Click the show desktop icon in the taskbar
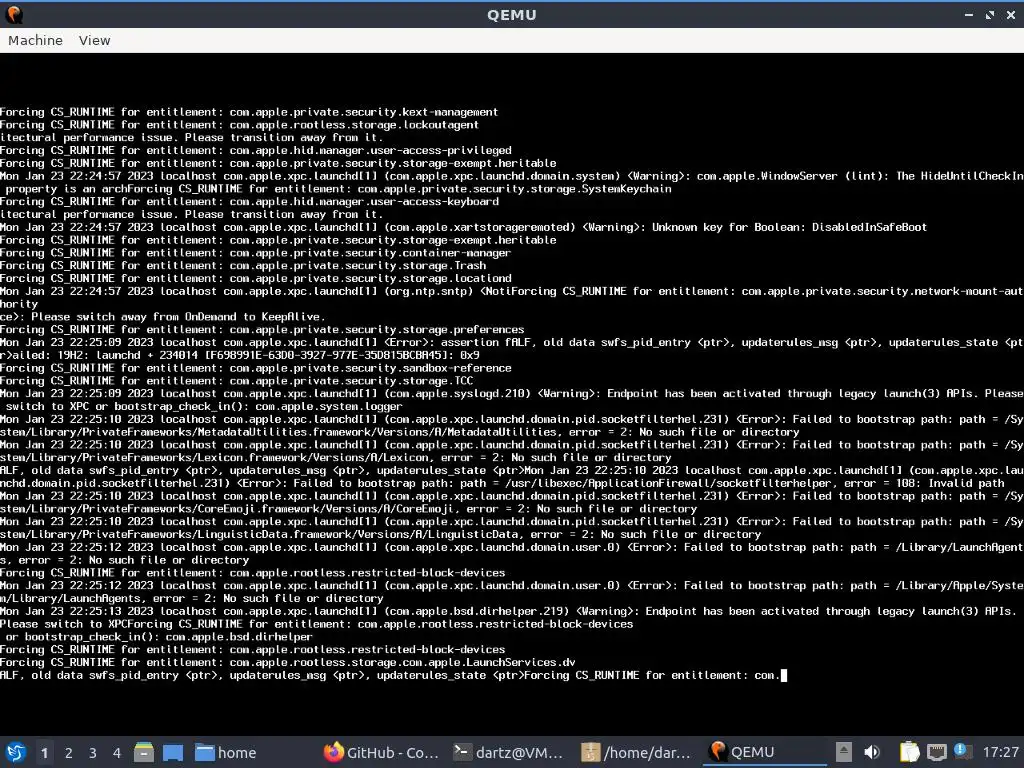Viewport: 1024px width, 768px height. pyautogui.click(x=172, y=752)
